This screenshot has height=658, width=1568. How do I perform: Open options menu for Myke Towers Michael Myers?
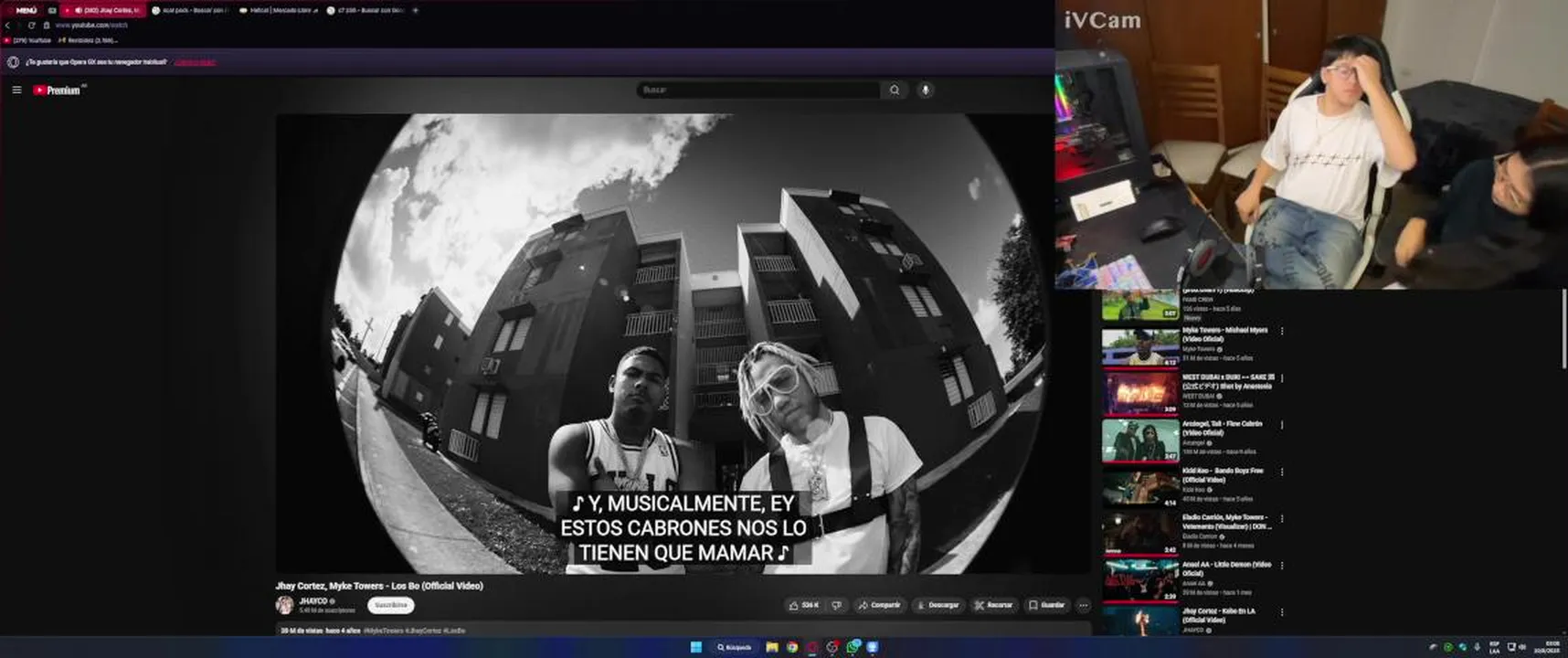click(x=1282, y=331)
